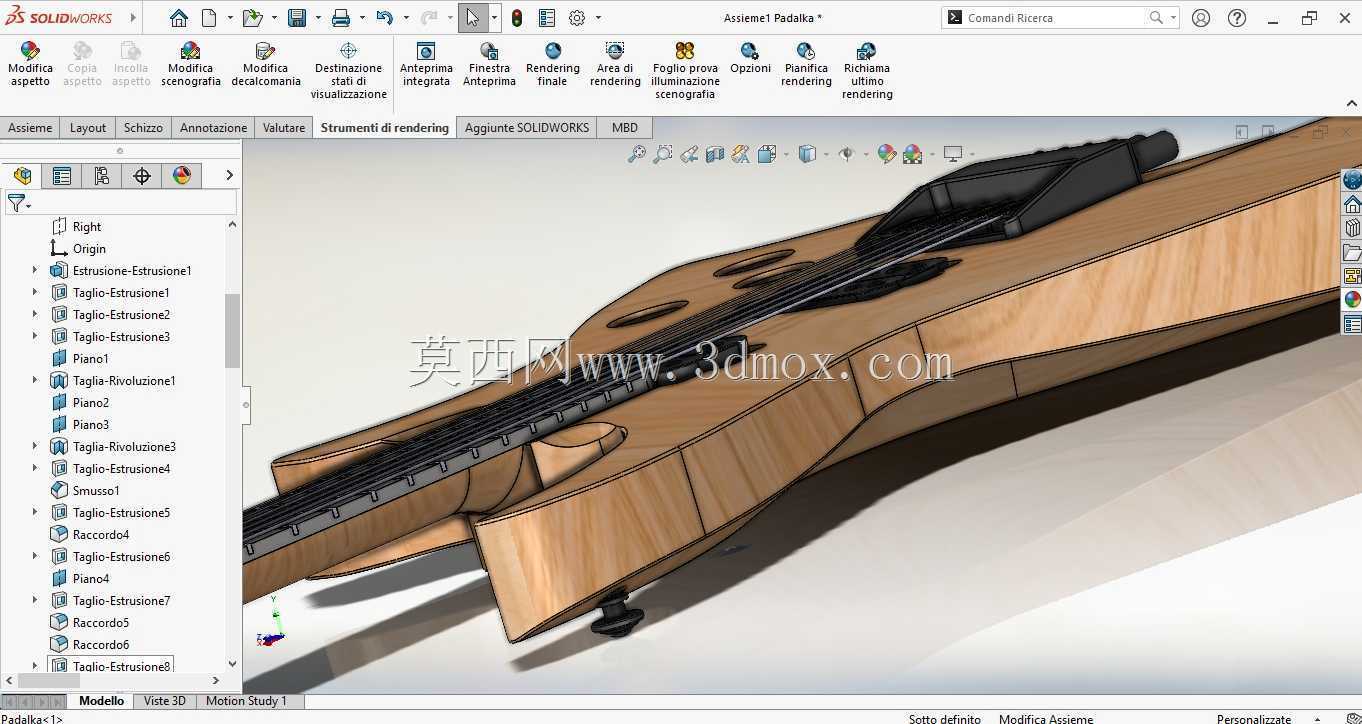Click Richiama ultimo rendering
This screenshot has width=1362, height=724.
click(x=867, y=70)
